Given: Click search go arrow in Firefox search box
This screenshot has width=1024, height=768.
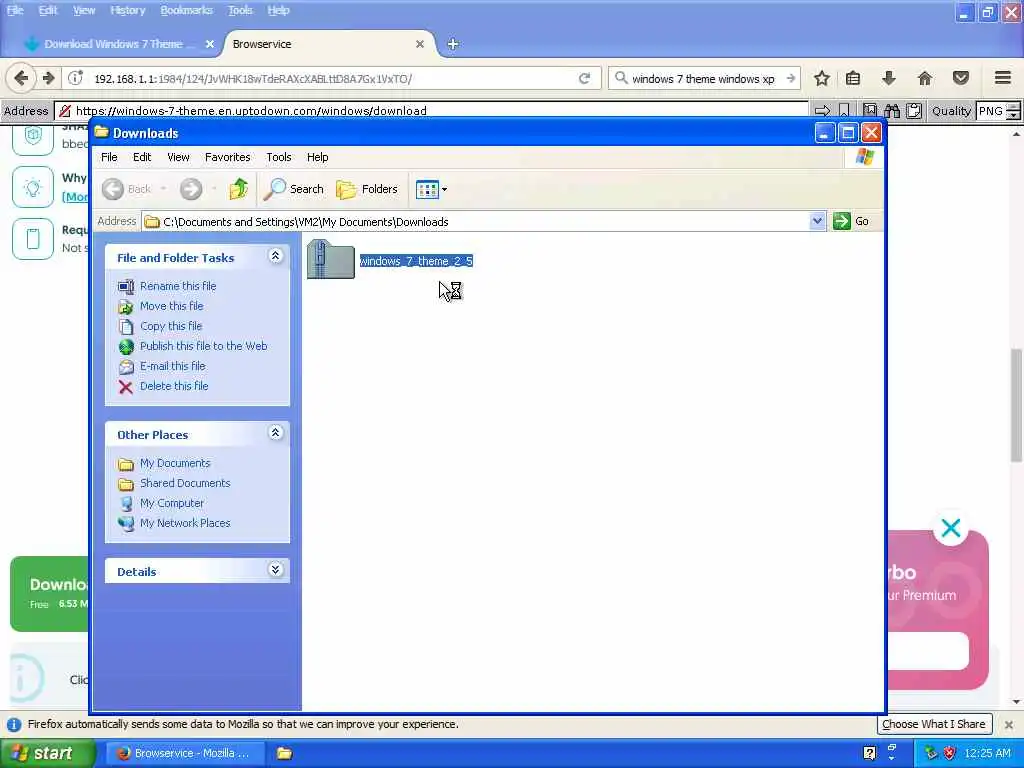Looking at the screenshot, I should click(791, 78).
